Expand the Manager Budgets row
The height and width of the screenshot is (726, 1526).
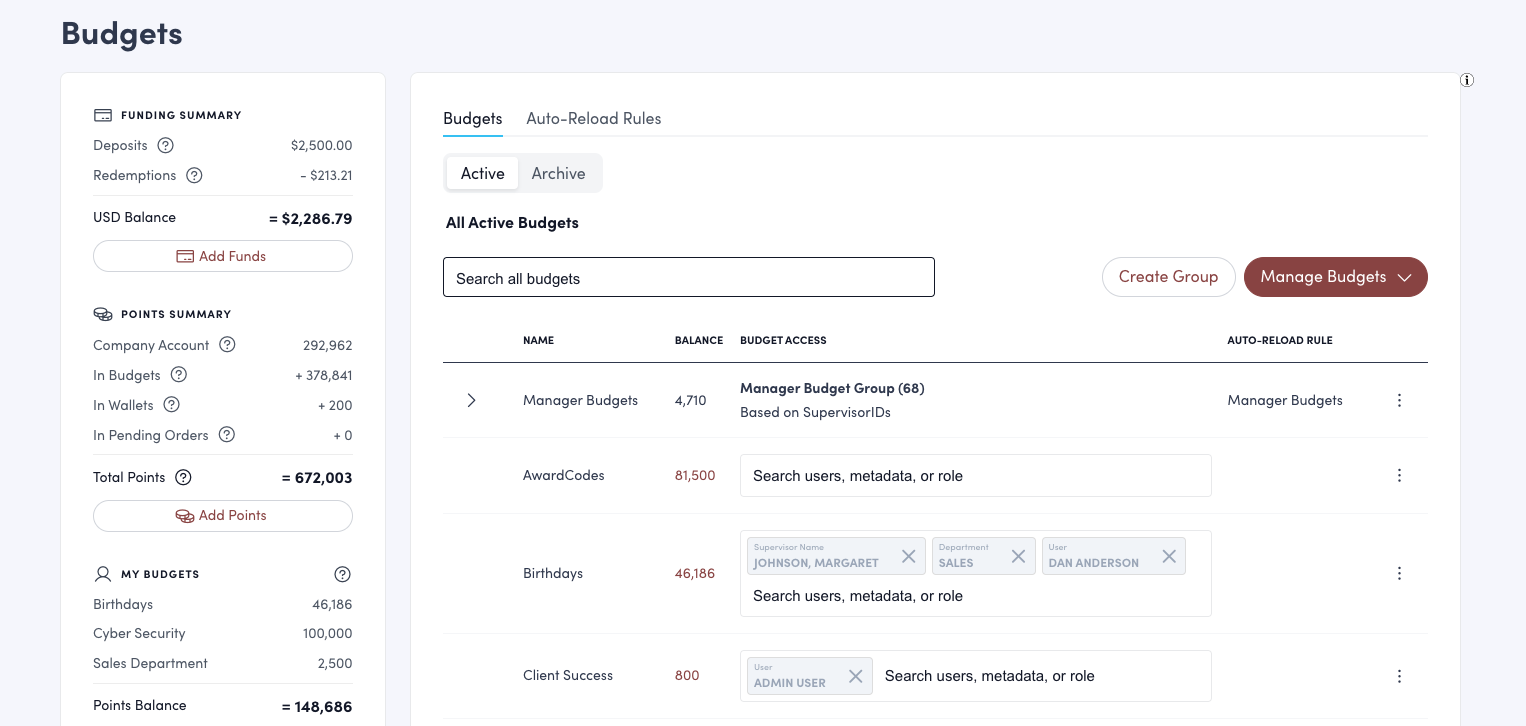click(471, 400)
